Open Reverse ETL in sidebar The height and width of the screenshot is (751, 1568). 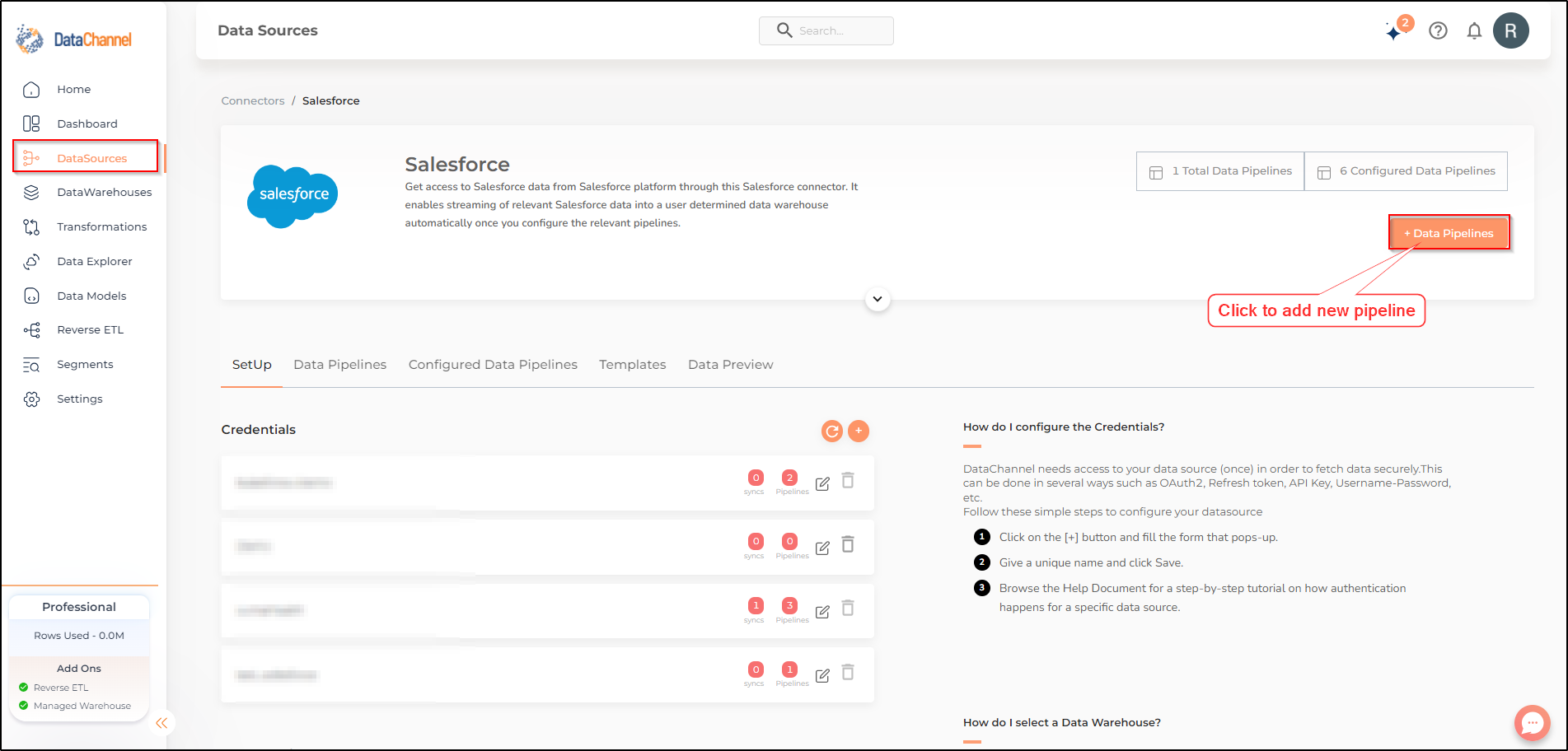[x=90, y=329]
